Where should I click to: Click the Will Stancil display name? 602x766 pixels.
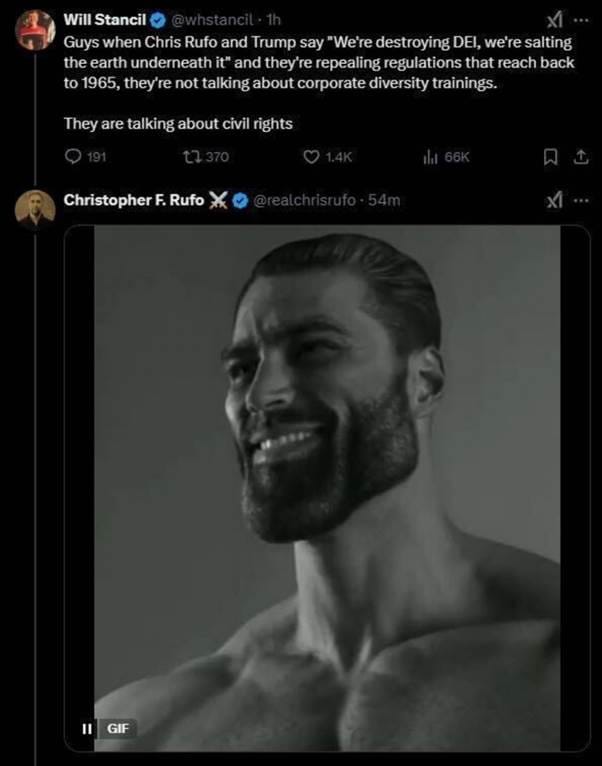tap(105, 19)
